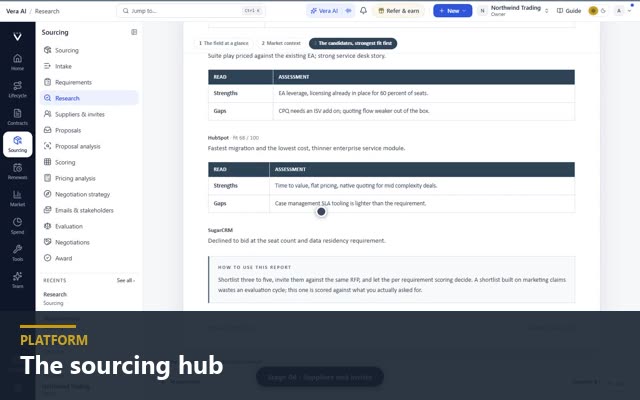Click the HOW TO USE THIS REPORT callout
This screenshot has width=640, height=400.
pos(391,280)
